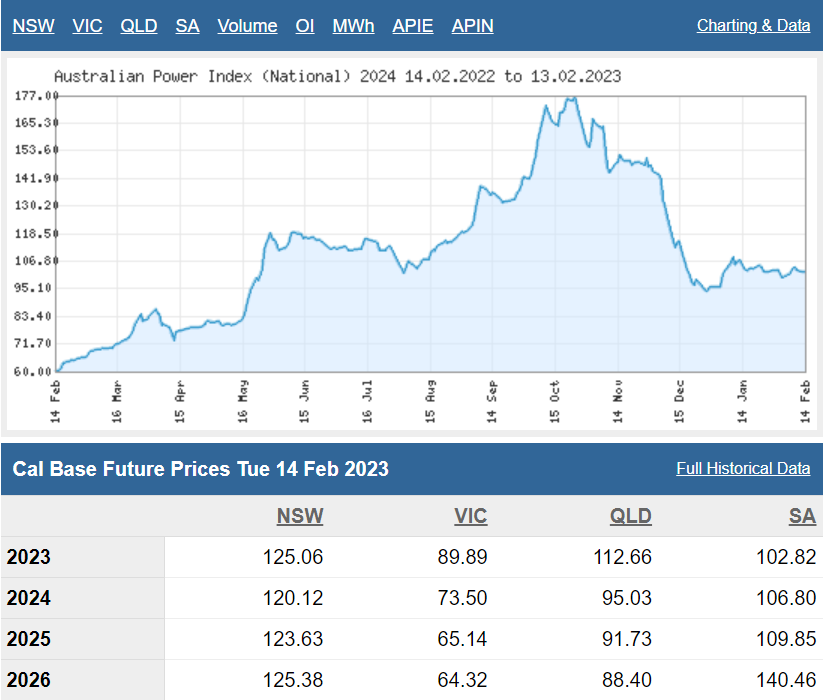Select the OI tab

[x=305, y=26]
